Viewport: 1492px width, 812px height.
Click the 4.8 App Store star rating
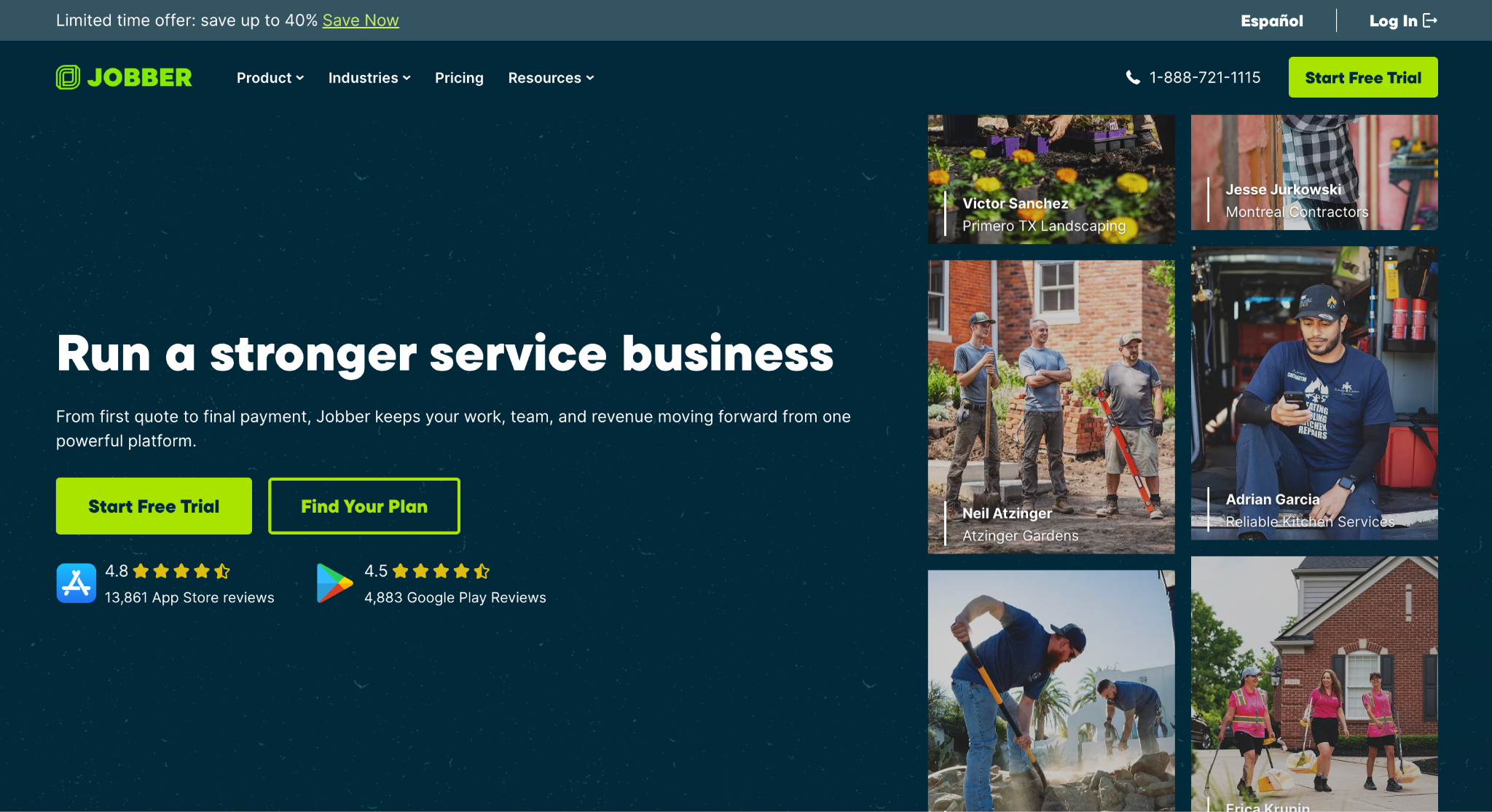(181, 571)
